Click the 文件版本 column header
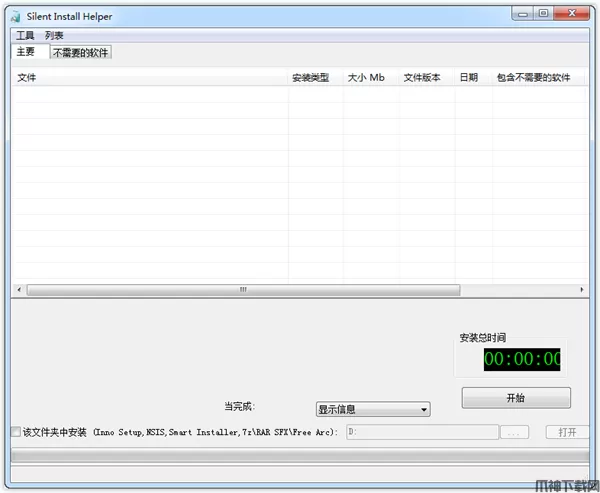Image resolution: width=600 pixels, height=493 pixels. tap(427, 78)
